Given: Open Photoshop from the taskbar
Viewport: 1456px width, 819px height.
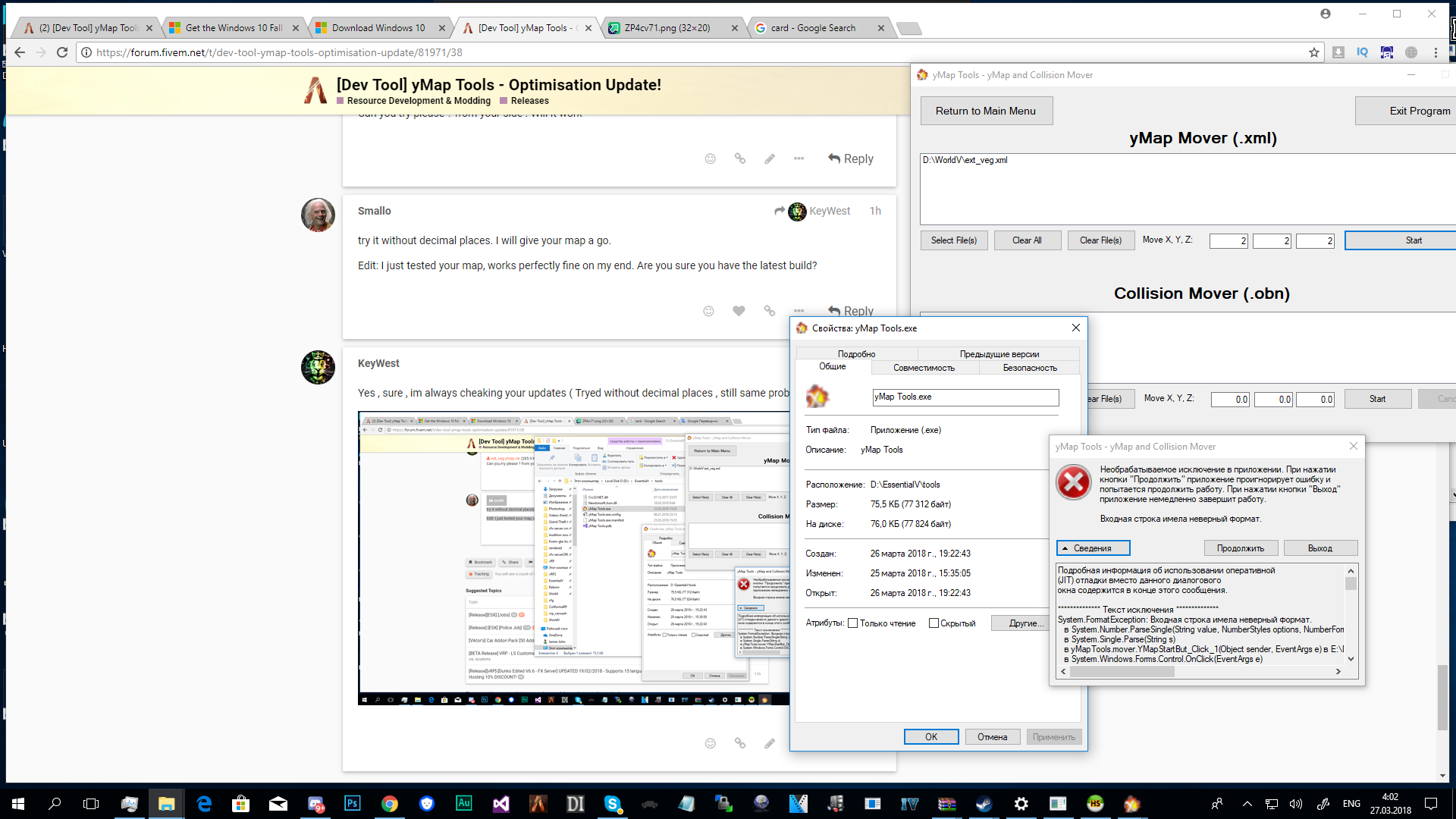Looking at the screenshot, I should (x=353, y=803).
